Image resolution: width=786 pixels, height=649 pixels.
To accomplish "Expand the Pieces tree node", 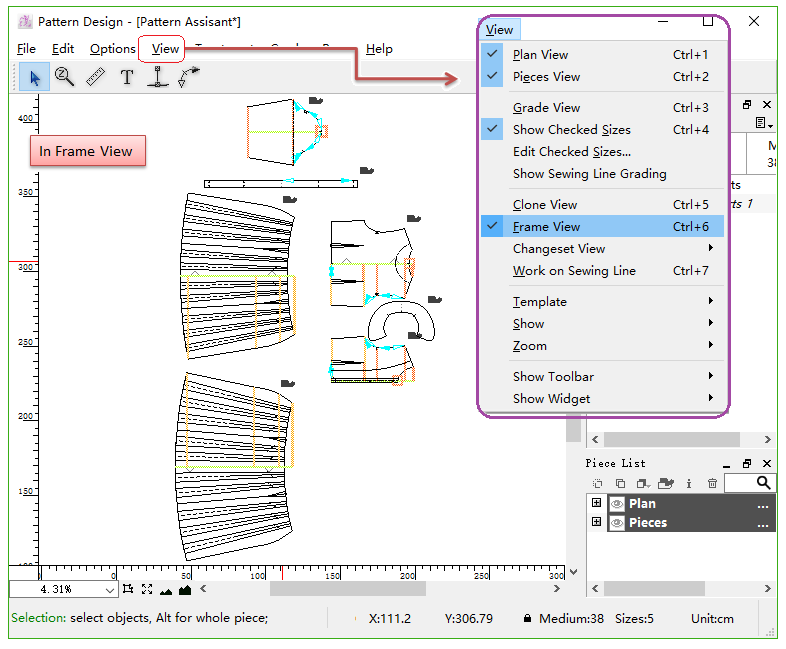I will coord(597,523).
